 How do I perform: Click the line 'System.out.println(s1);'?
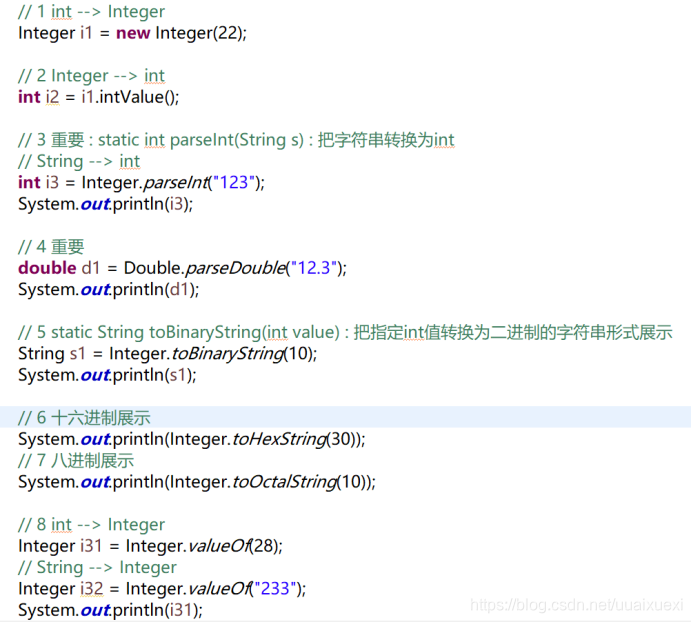click(107, 375)
